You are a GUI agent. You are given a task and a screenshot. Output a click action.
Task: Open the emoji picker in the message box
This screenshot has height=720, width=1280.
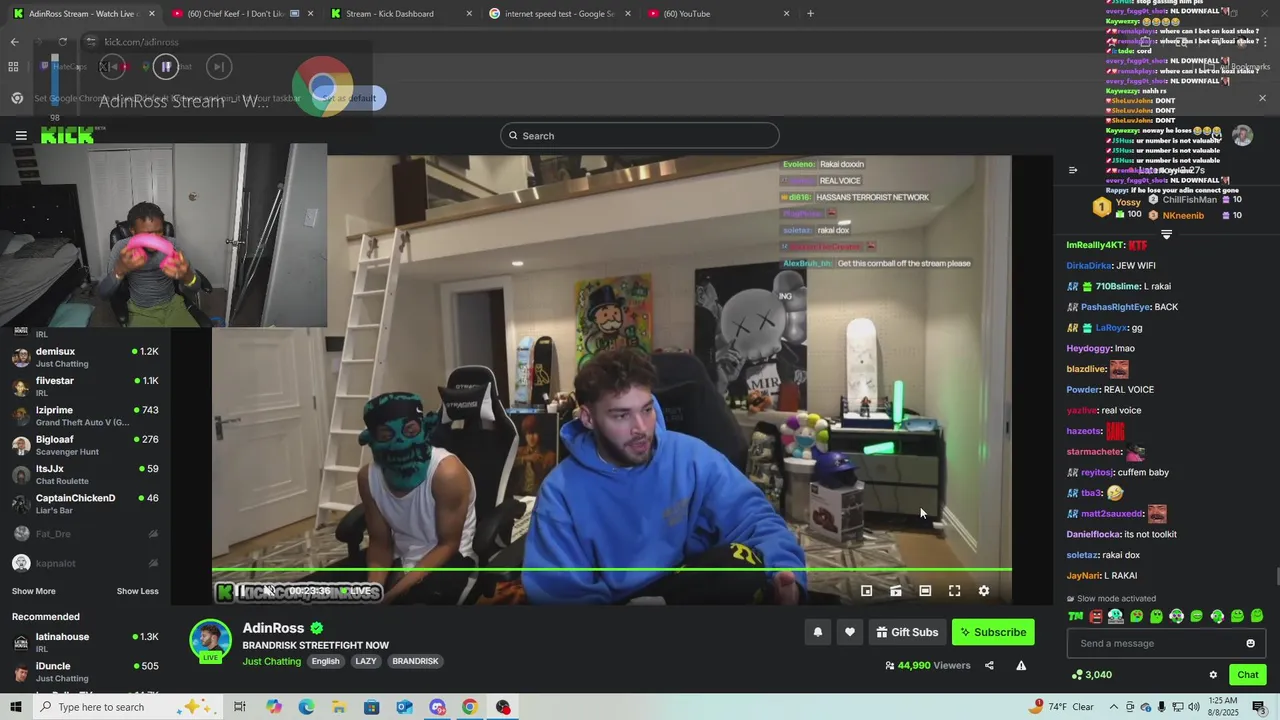point(1250,643)
